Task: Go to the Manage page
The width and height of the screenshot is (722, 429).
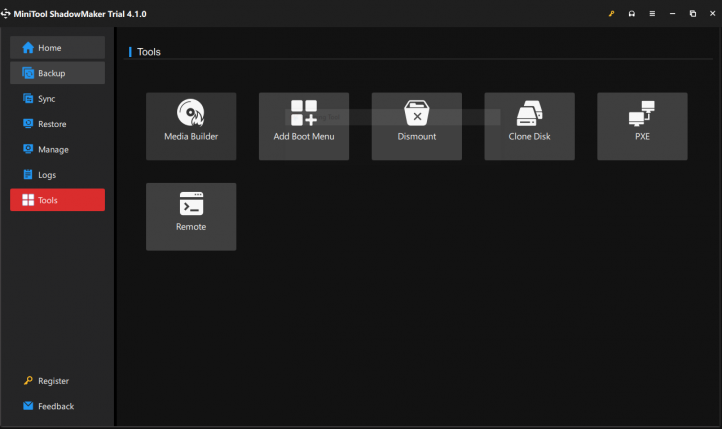Action: pos(58,149)
